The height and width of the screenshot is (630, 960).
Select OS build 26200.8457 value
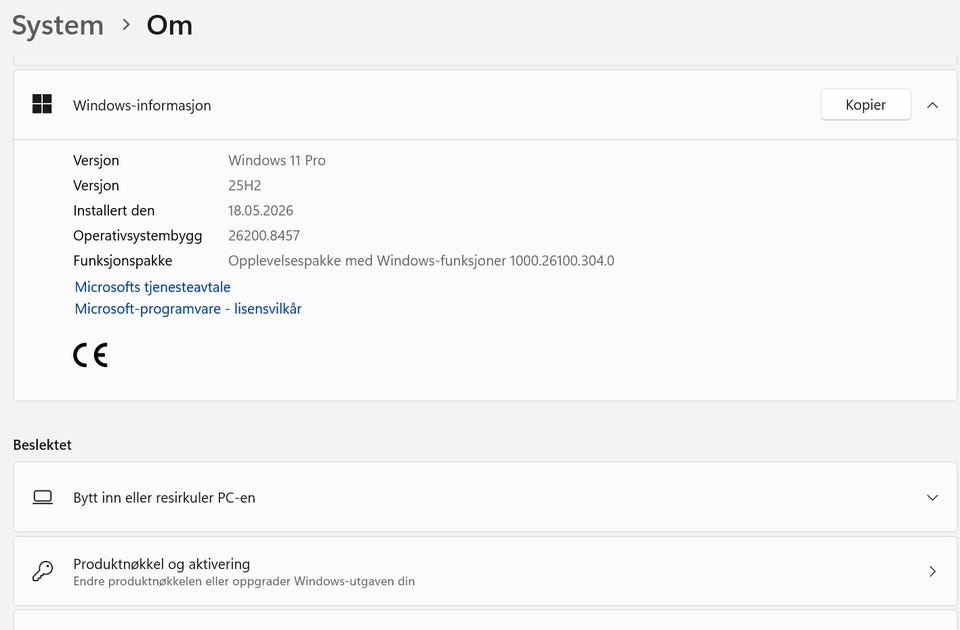pos(264,236)
